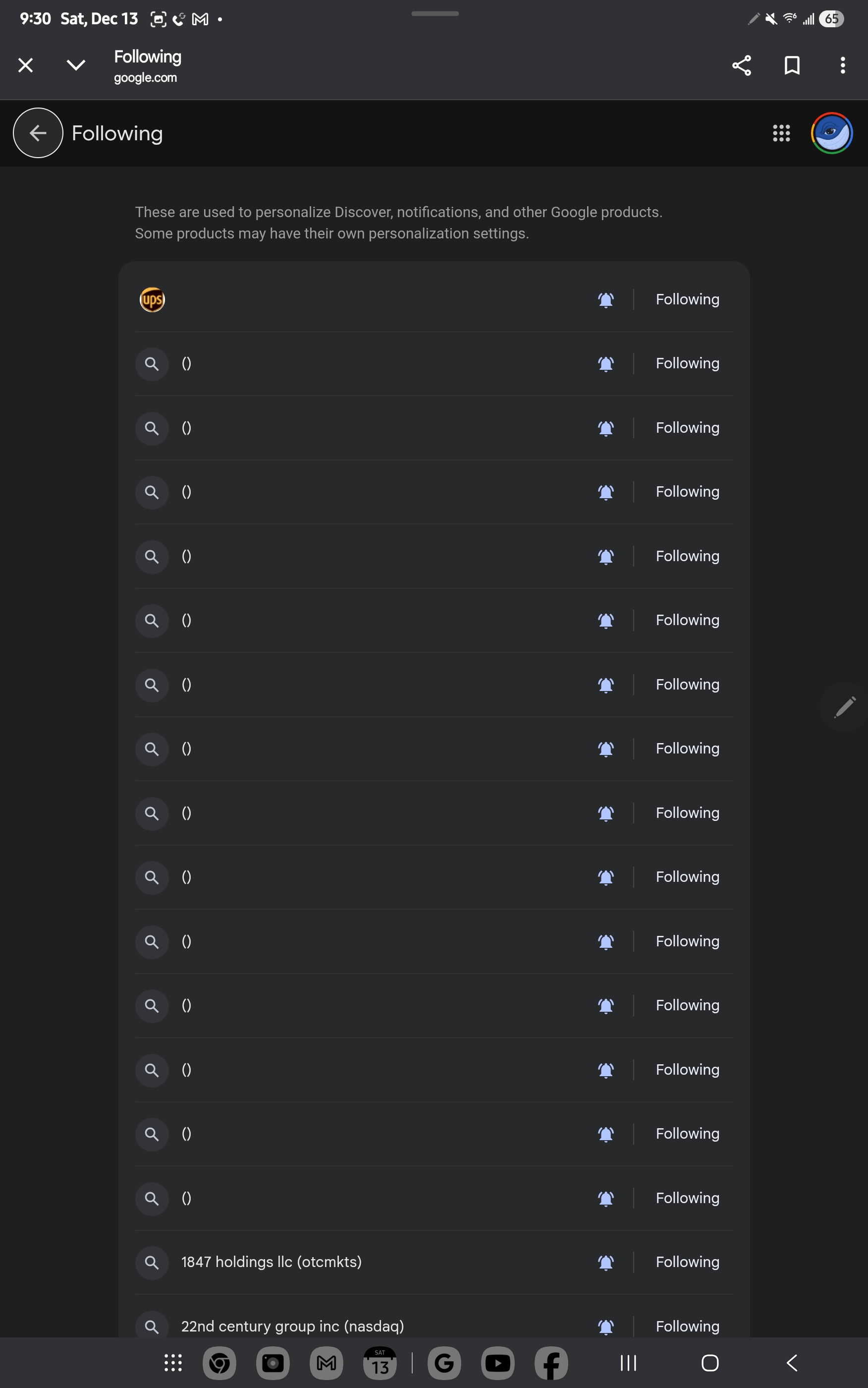Image resolution: width=868 pixels, height=1388 pixels.
Task: Toggle notification bell for the UPS entry
Action: pyautogui.click(x=605, y=300)
